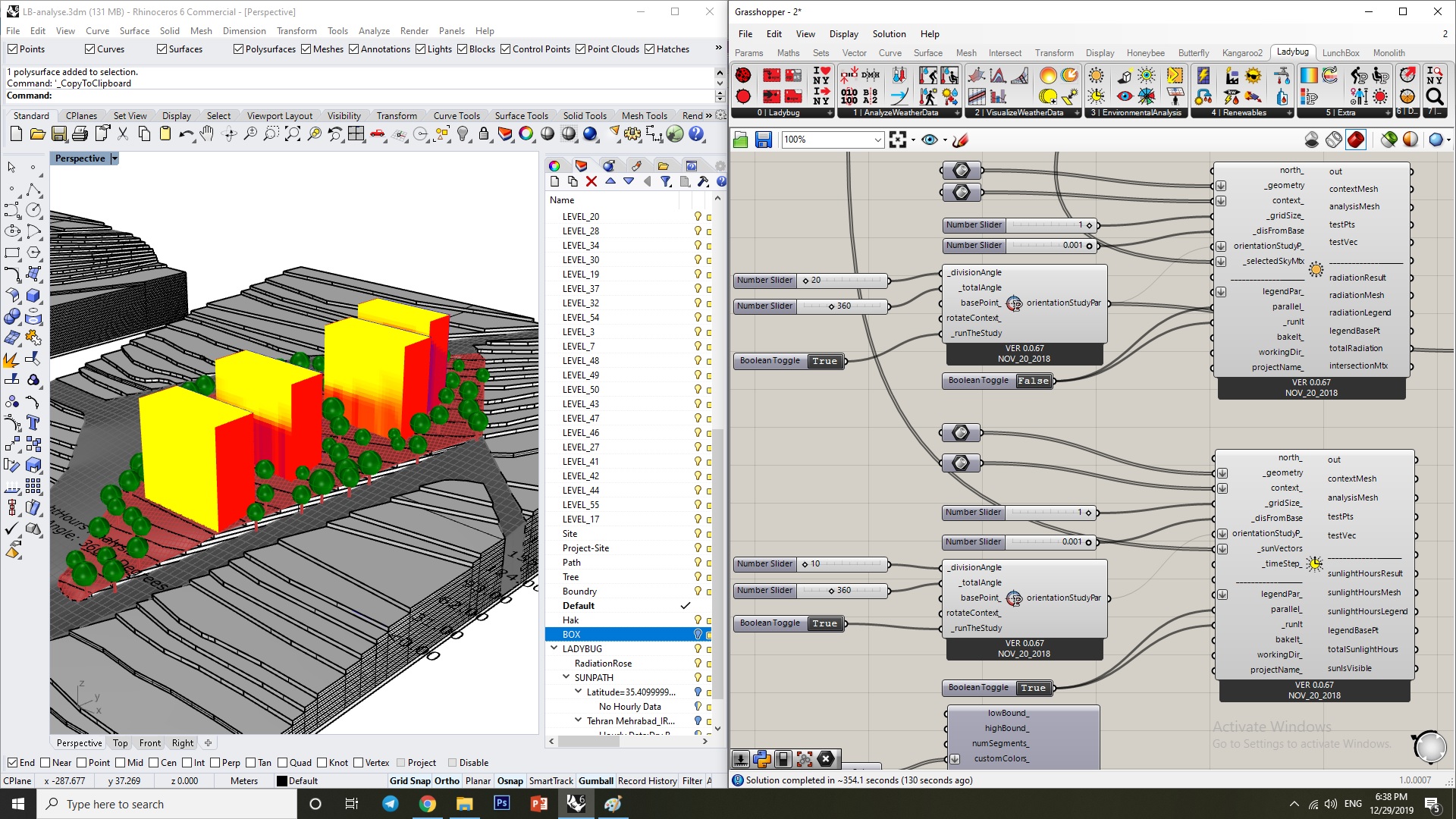Screen dimensions: 1456x819
Task: Collapse the SUNPATH sublayer
Action: pyautogui.click(x=566, y=678)
